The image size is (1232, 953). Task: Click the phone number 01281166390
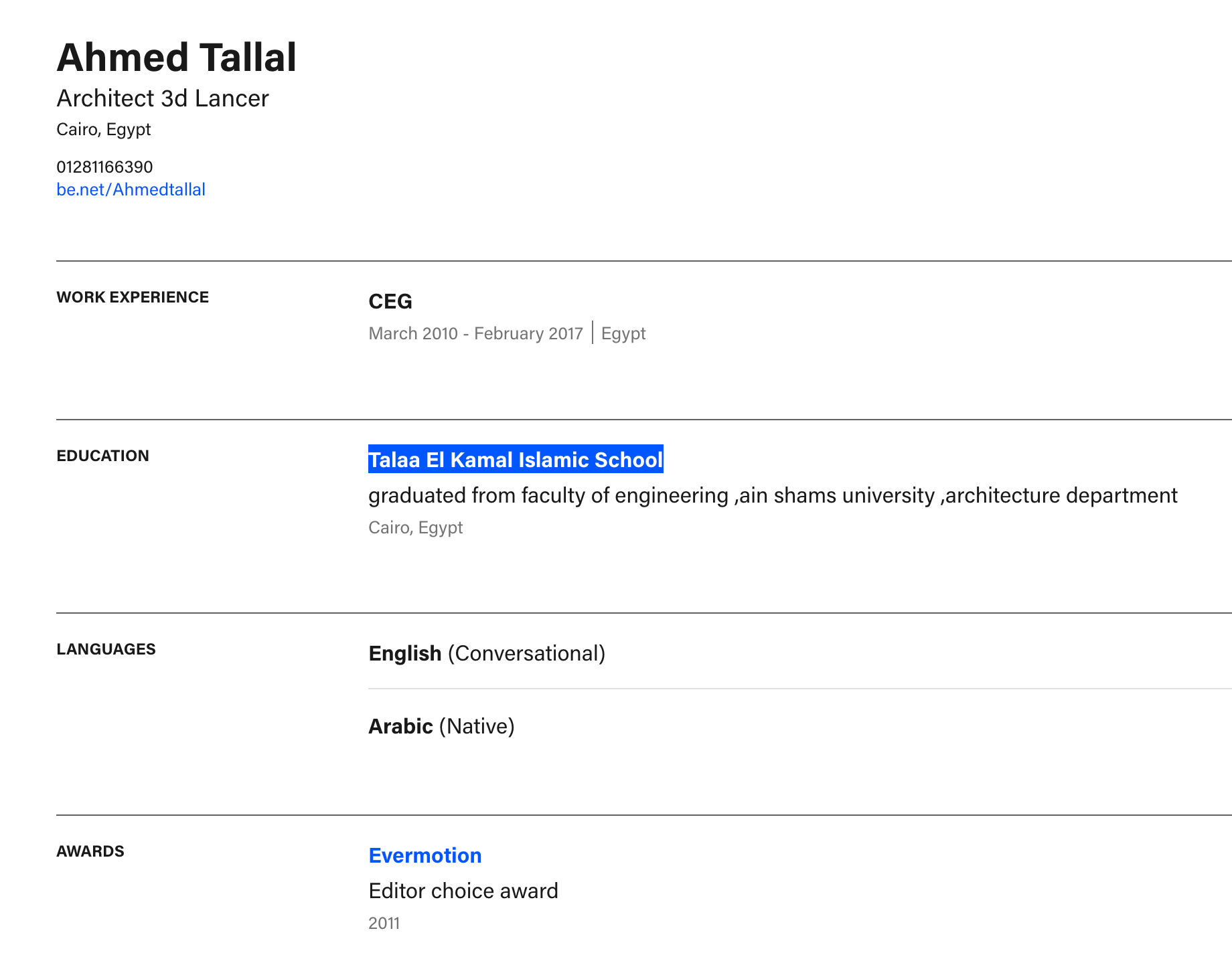point(104,167)
